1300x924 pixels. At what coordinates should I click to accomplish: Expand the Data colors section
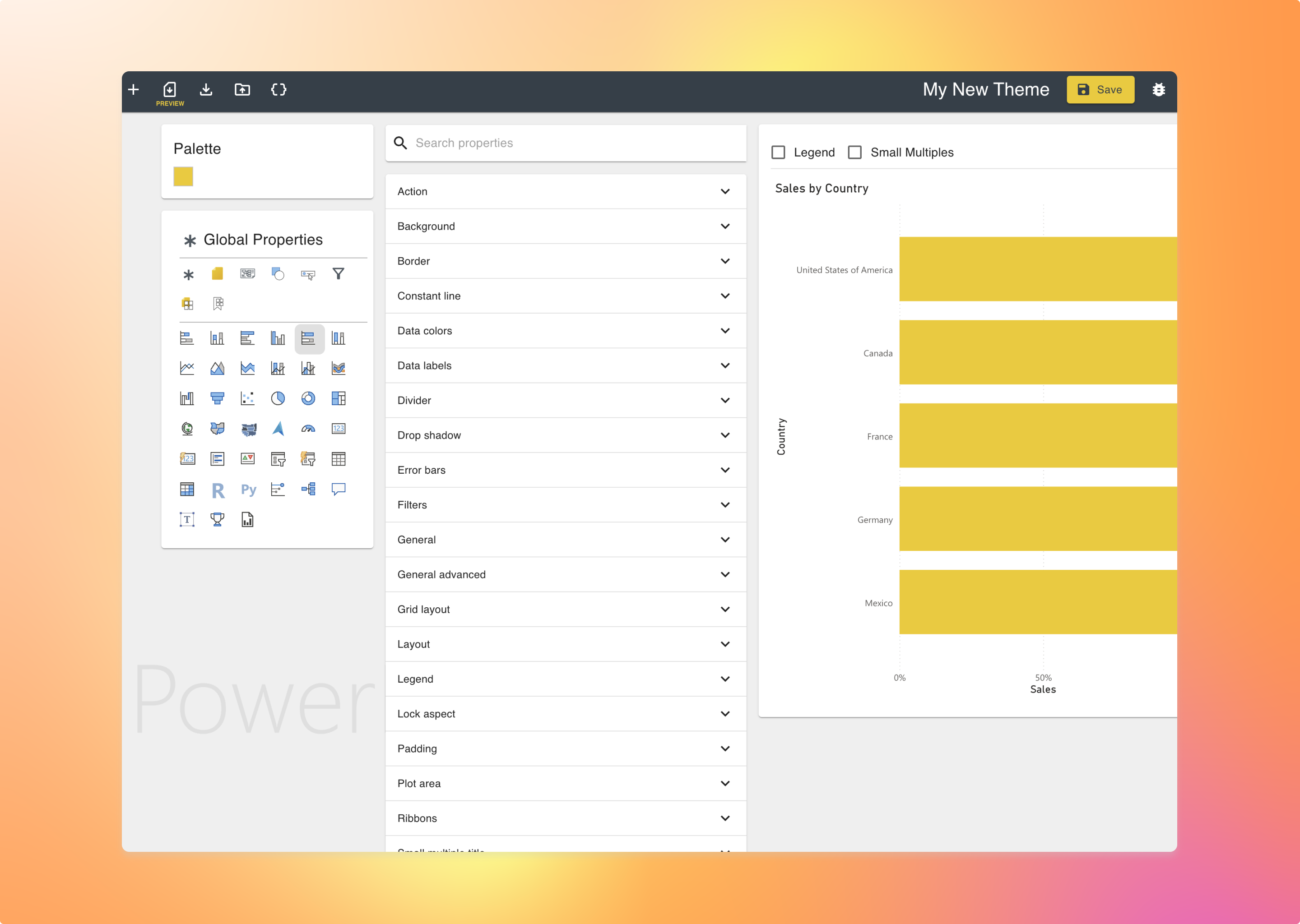point(566,331)
